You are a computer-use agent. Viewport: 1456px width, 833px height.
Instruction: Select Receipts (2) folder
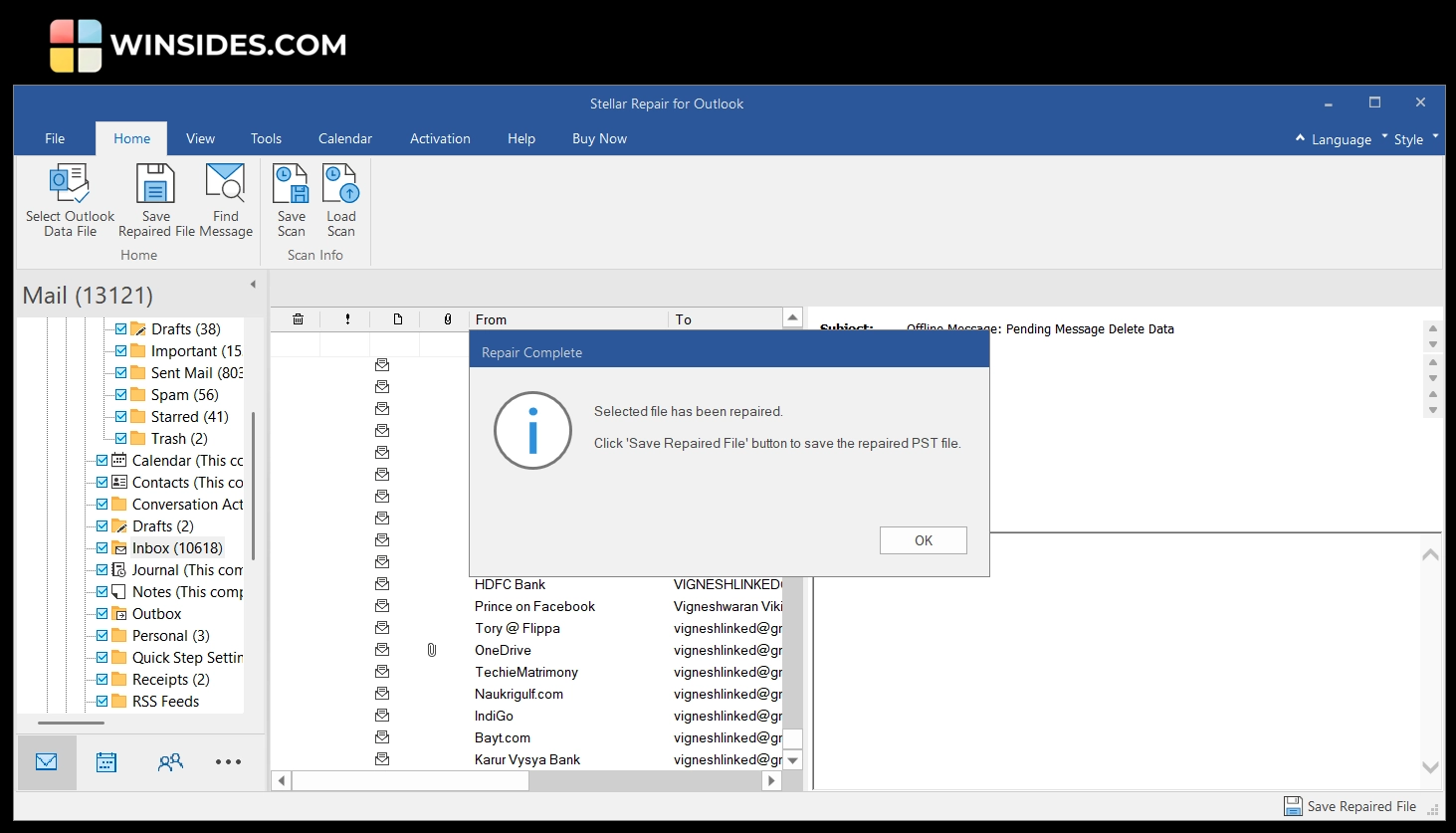pos(170,679)
